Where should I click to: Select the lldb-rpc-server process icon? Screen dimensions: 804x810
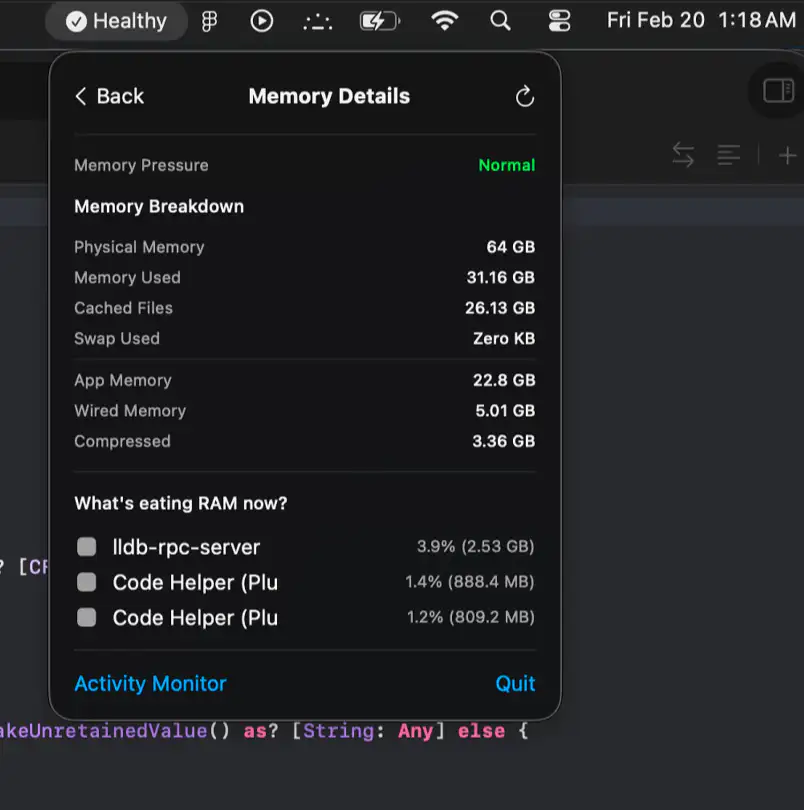point(87,547)
